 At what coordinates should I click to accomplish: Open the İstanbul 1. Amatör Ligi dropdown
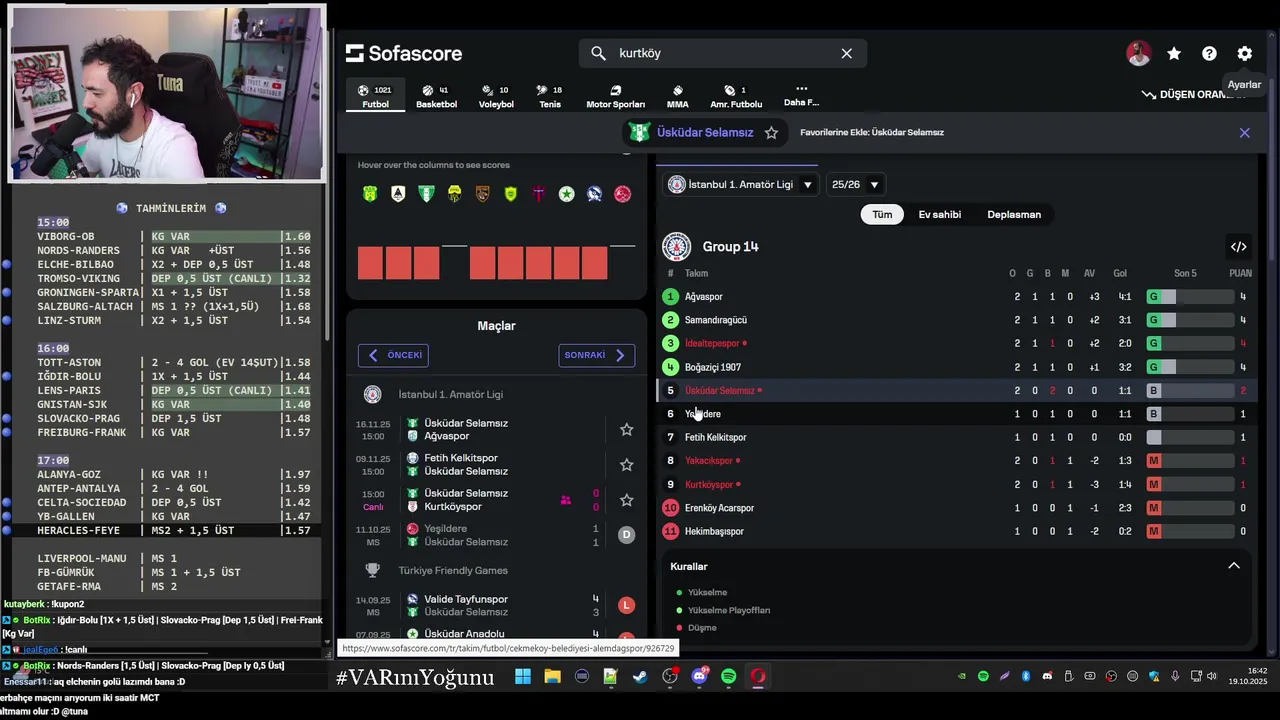pos(742,184)
